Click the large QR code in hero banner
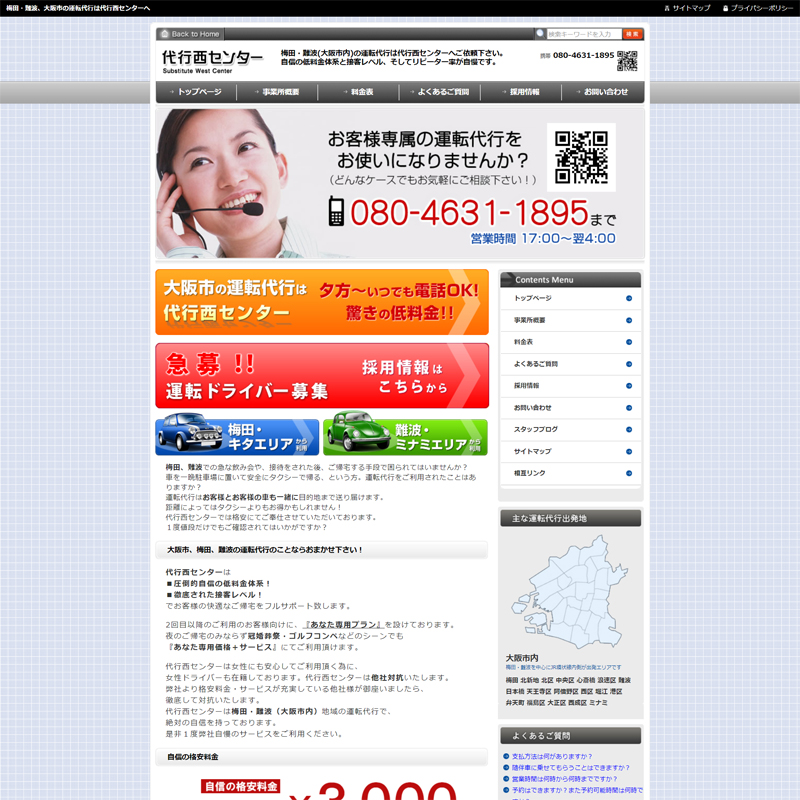 click(581, 157)
